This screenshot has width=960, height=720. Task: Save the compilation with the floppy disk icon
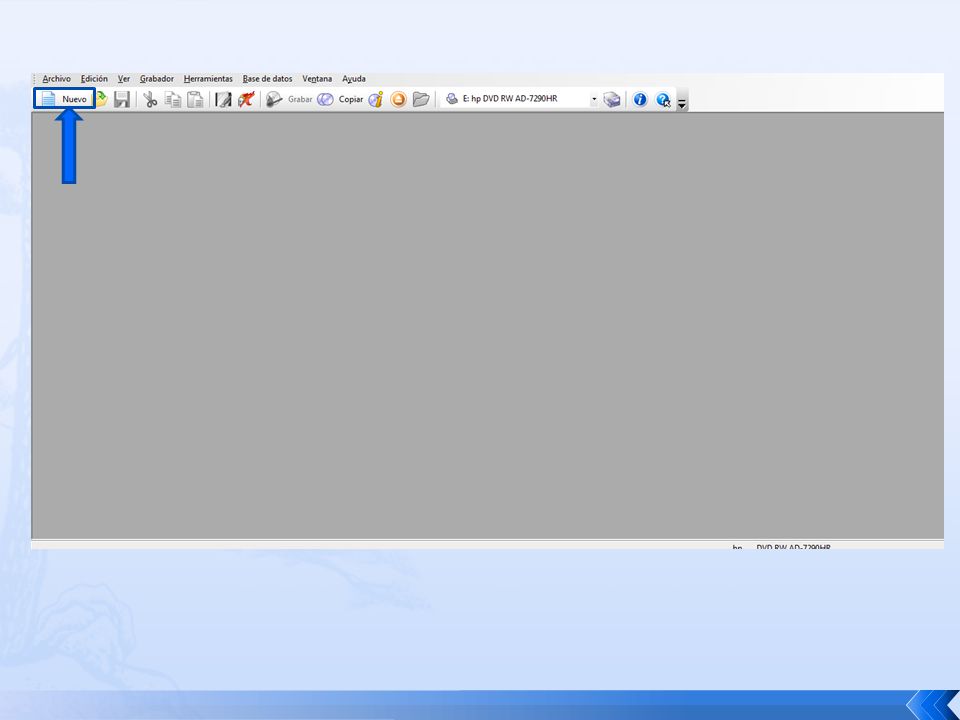(122, 99)
